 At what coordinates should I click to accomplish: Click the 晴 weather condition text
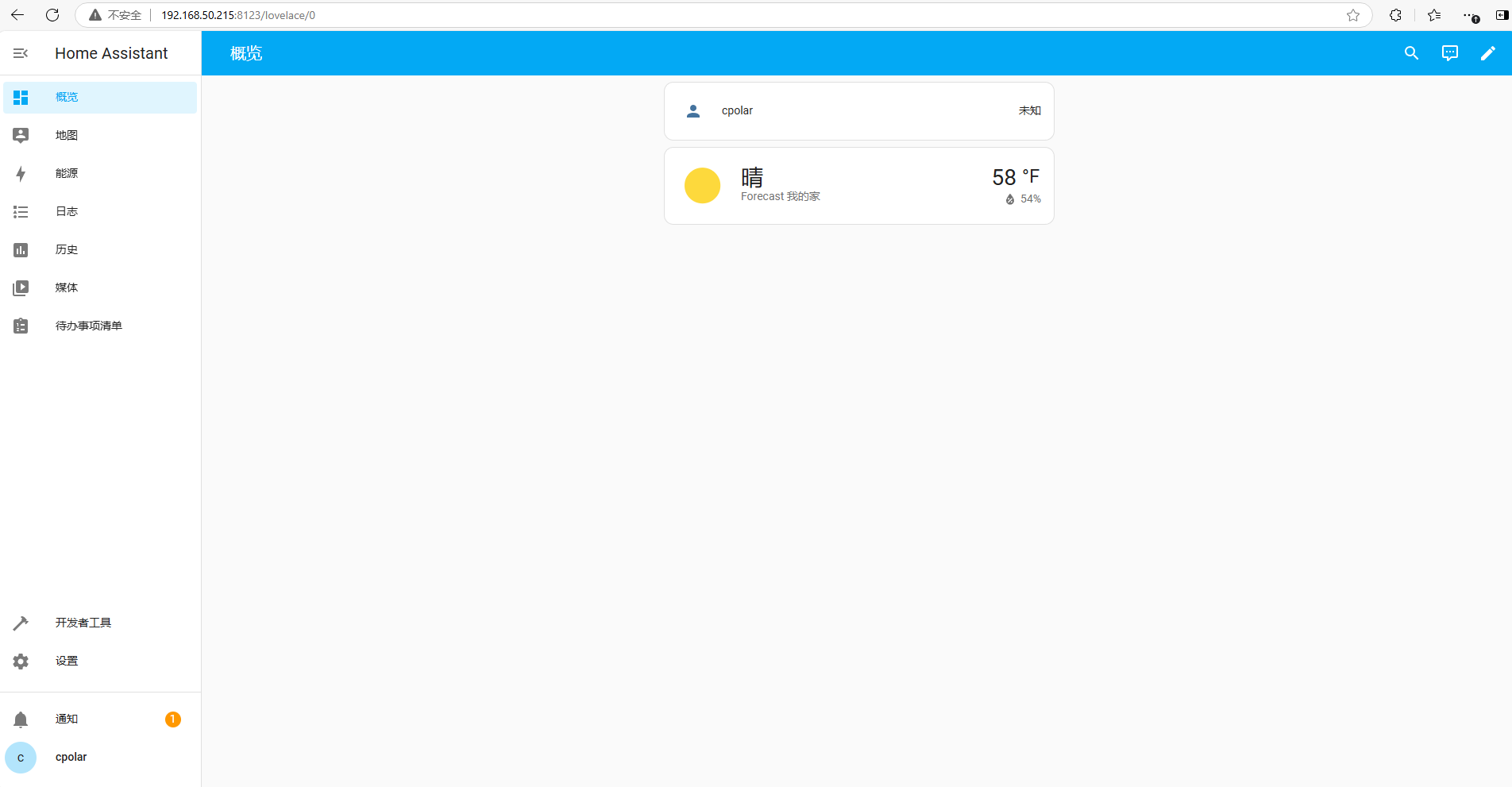click(752, 177)
